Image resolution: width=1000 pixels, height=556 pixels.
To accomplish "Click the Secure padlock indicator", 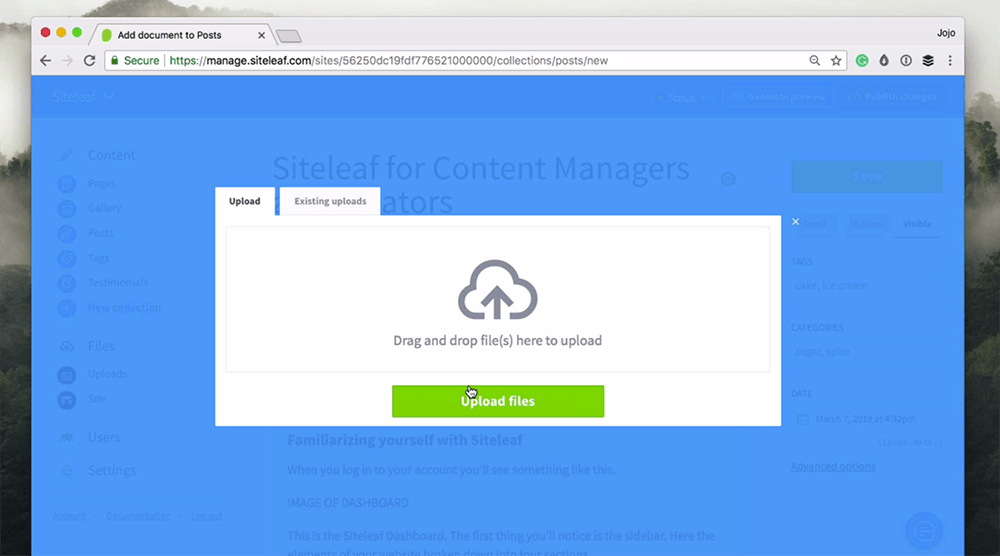I will tap(135, 61).
